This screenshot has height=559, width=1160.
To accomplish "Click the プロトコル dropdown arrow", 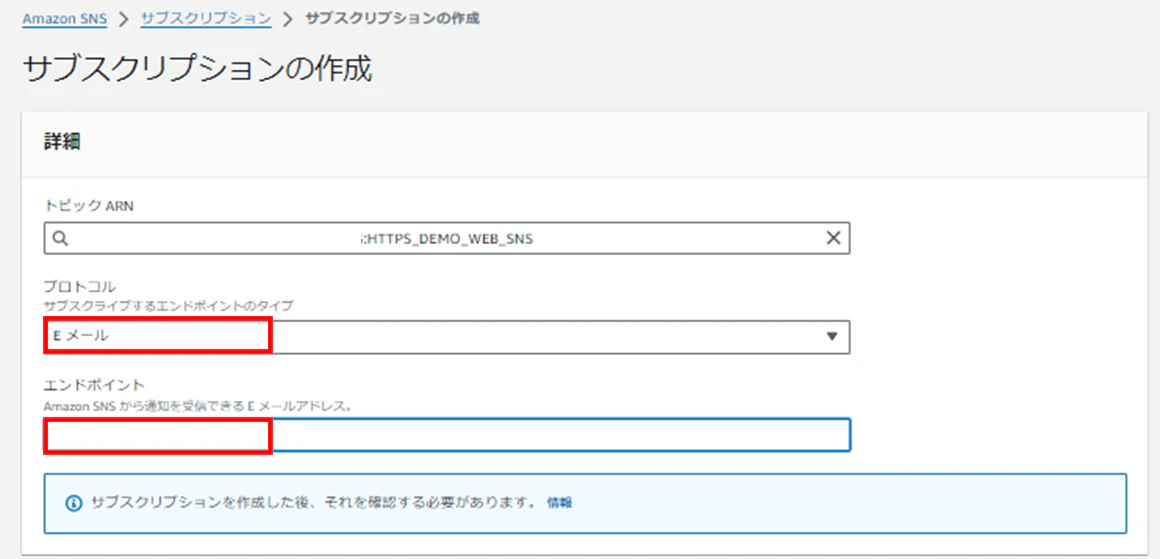I will 832,336.
